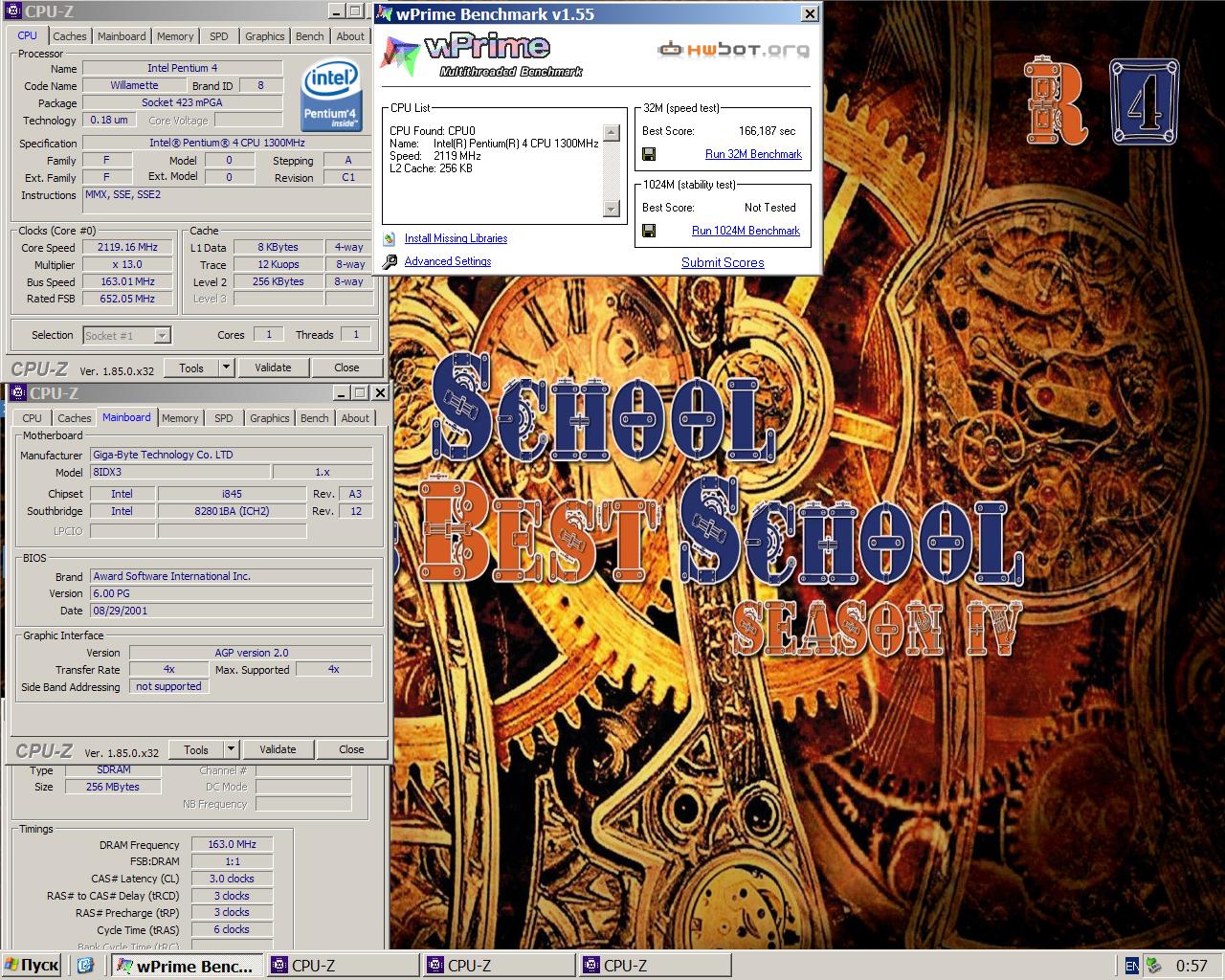This screenshot has height=980, width=1225.
Task: Click the Tools button in the top CPU-Z window
Action: pyautogui.click(x=191, y=367)
